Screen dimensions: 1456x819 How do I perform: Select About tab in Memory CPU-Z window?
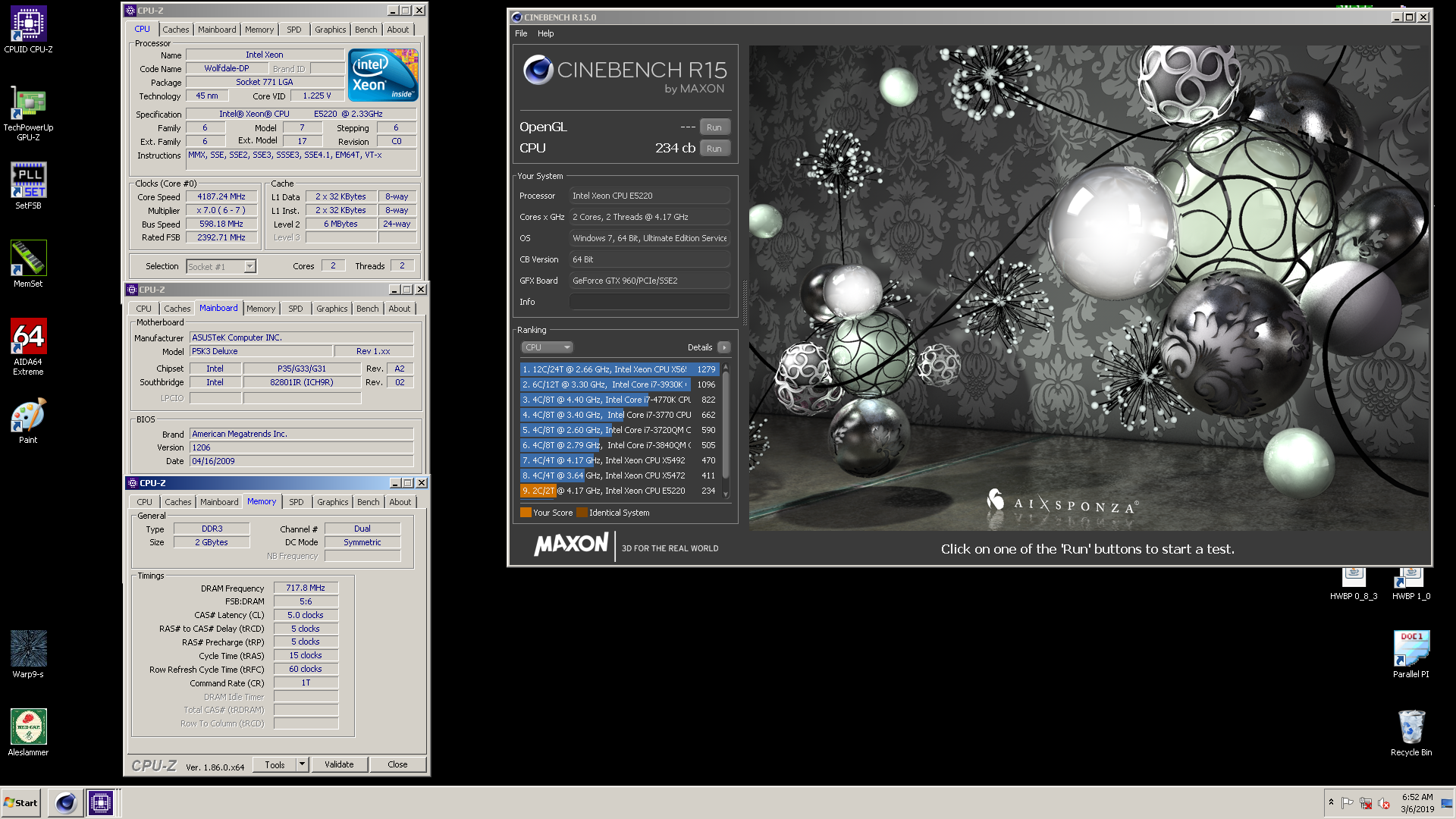400,502
